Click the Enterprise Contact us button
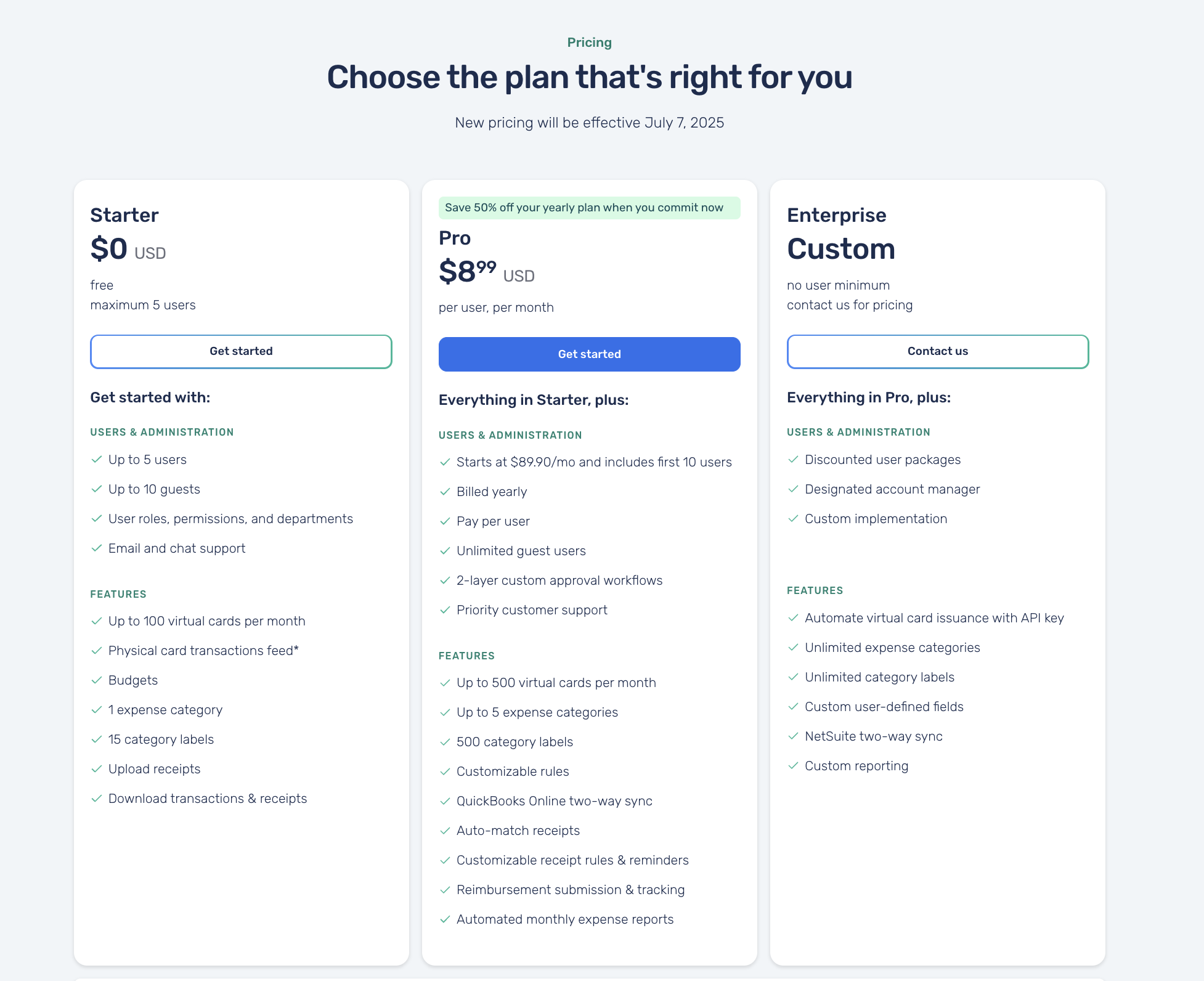1204x981 pixels. 937,351
